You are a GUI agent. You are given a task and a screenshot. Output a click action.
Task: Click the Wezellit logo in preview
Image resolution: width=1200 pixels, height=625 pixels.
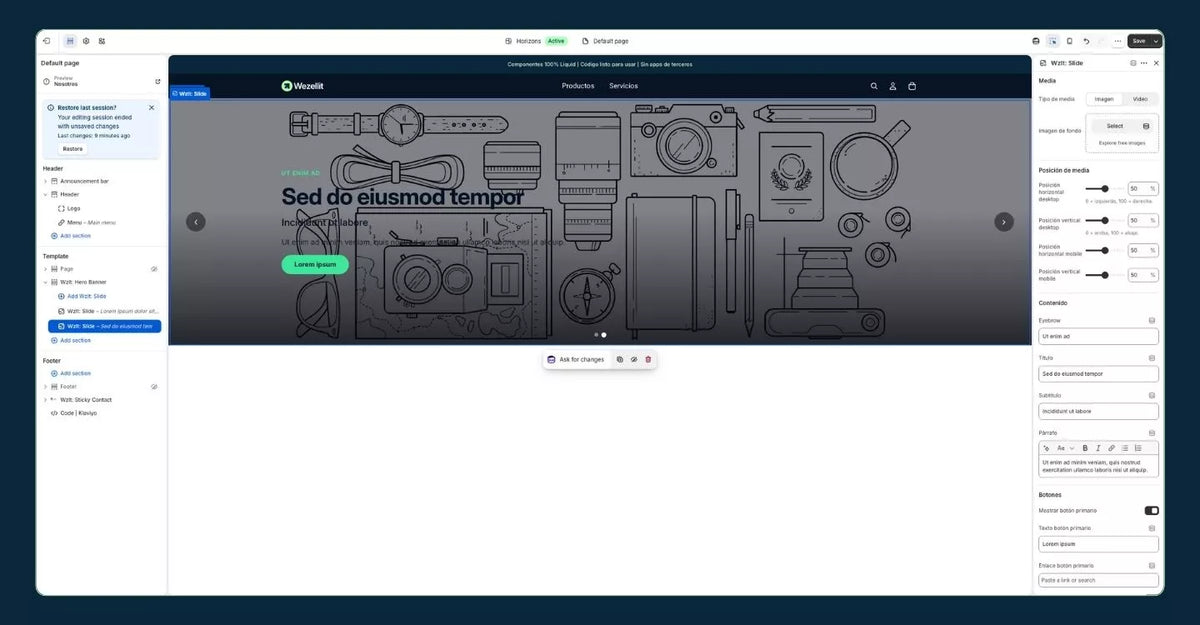302,86
